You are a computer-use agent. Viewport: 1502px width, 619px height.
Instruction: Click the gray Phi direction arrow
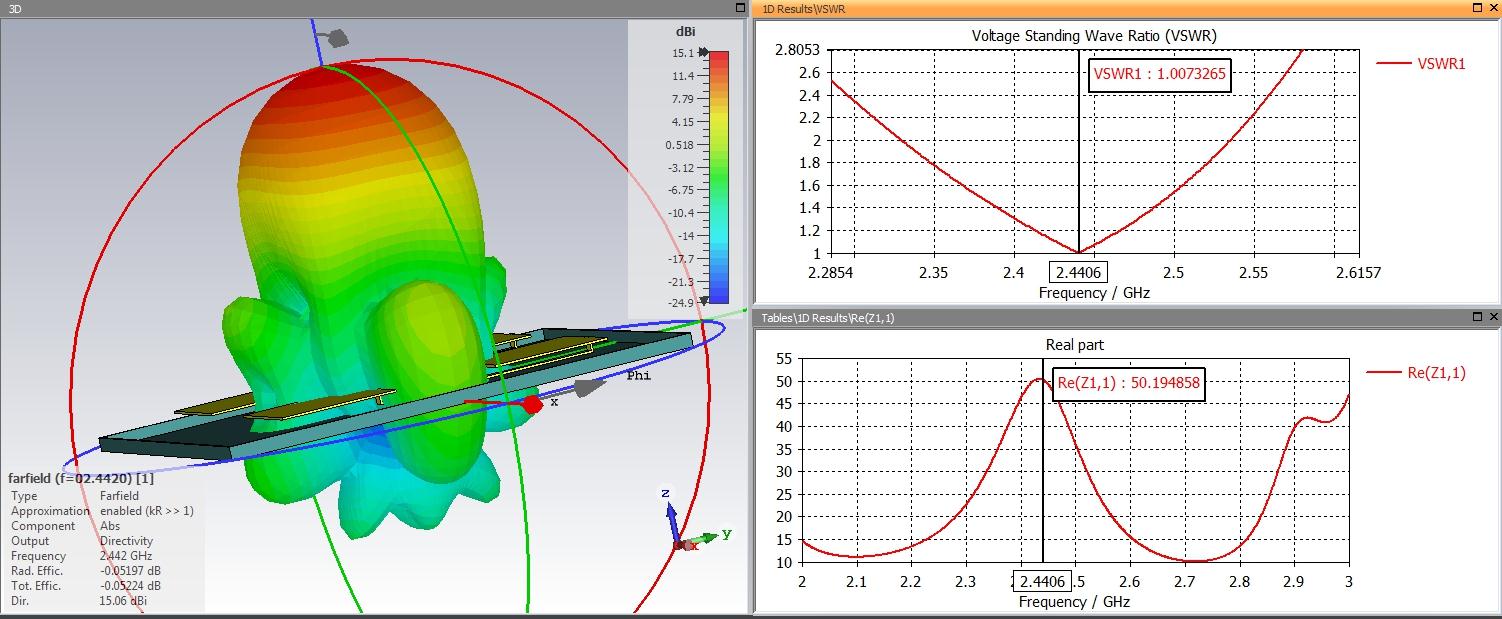coord(590,388)
